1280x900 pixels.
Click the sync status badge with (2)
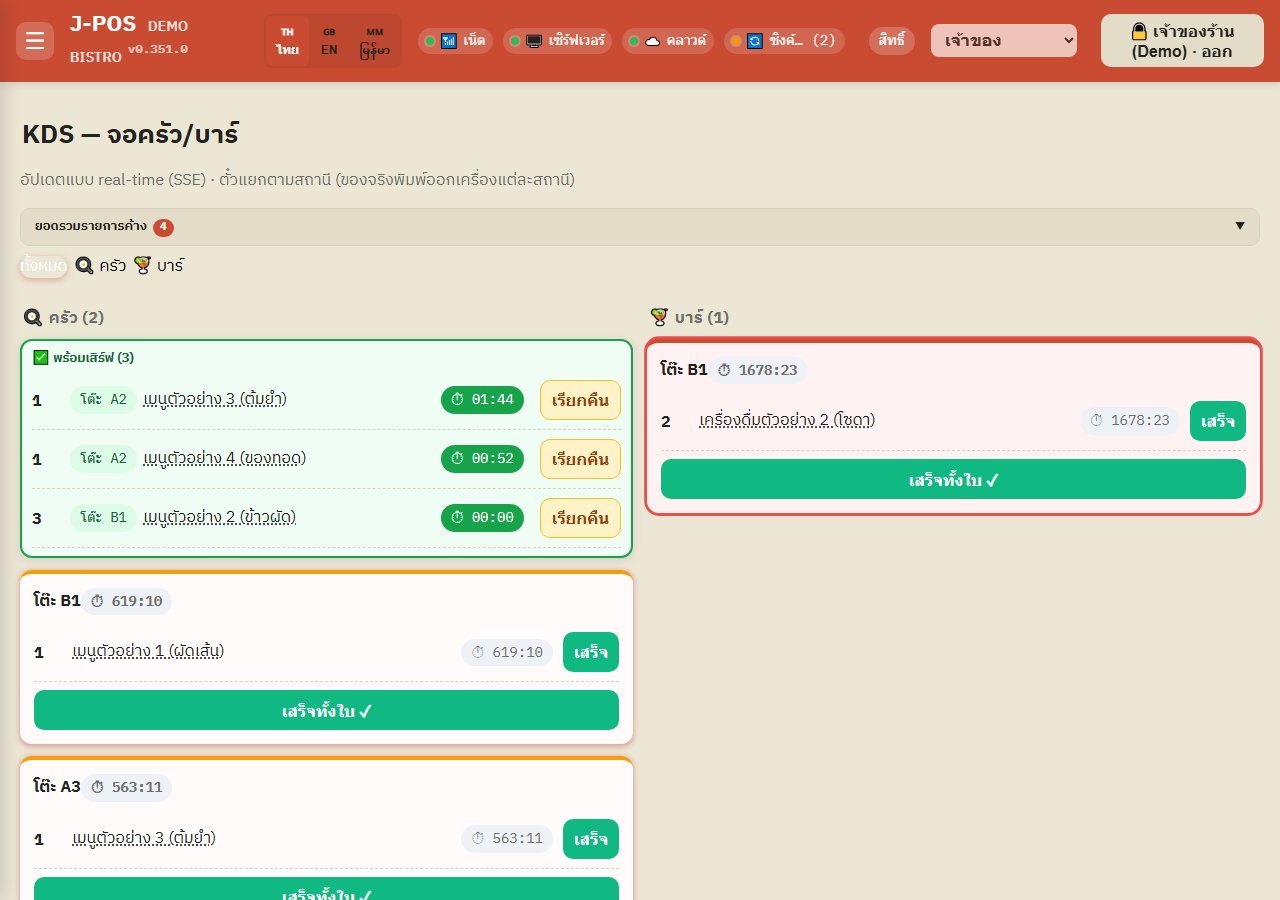click(784, 41)
